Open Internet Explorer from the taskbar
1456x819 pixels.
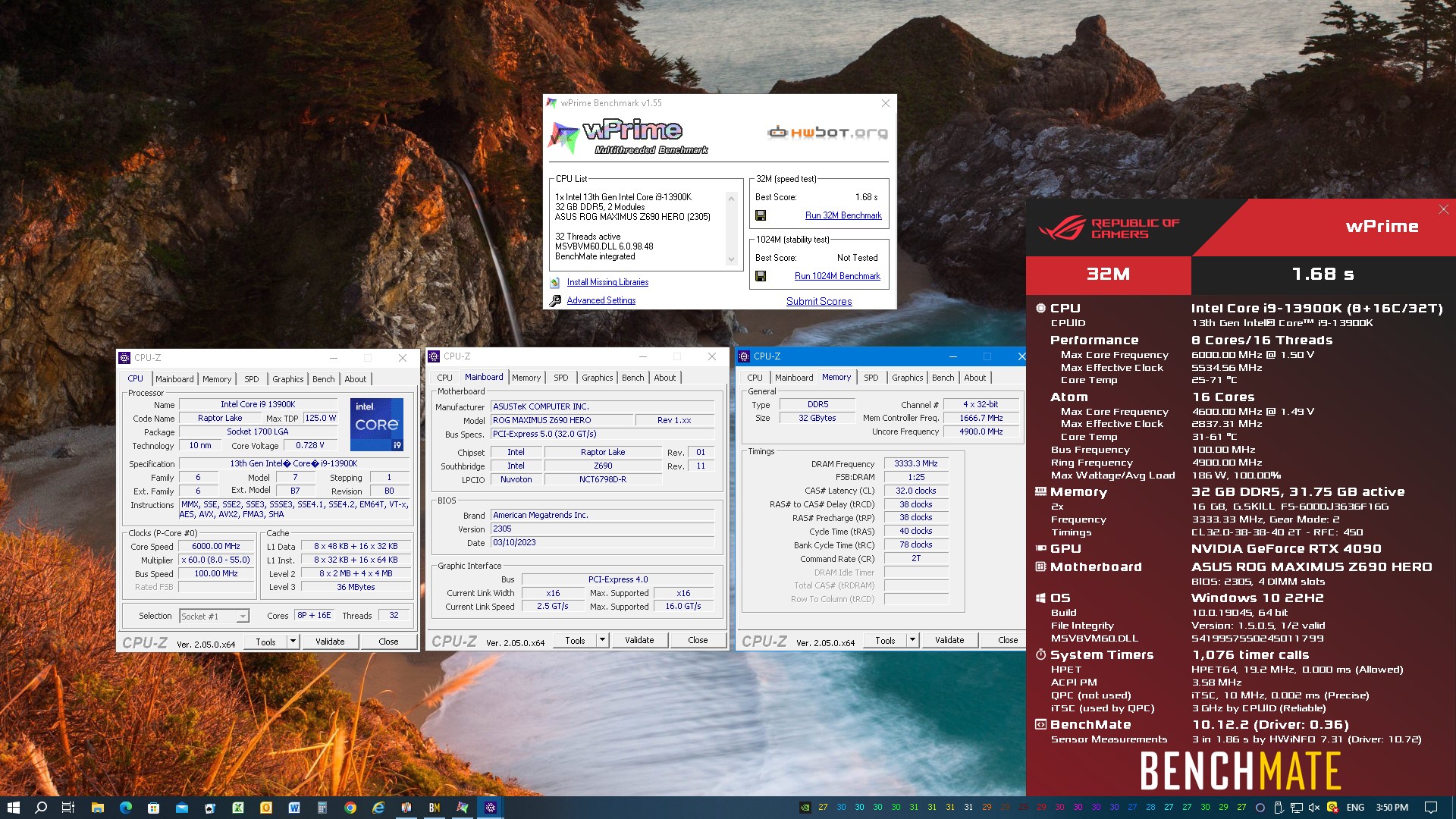click(378, 808)
